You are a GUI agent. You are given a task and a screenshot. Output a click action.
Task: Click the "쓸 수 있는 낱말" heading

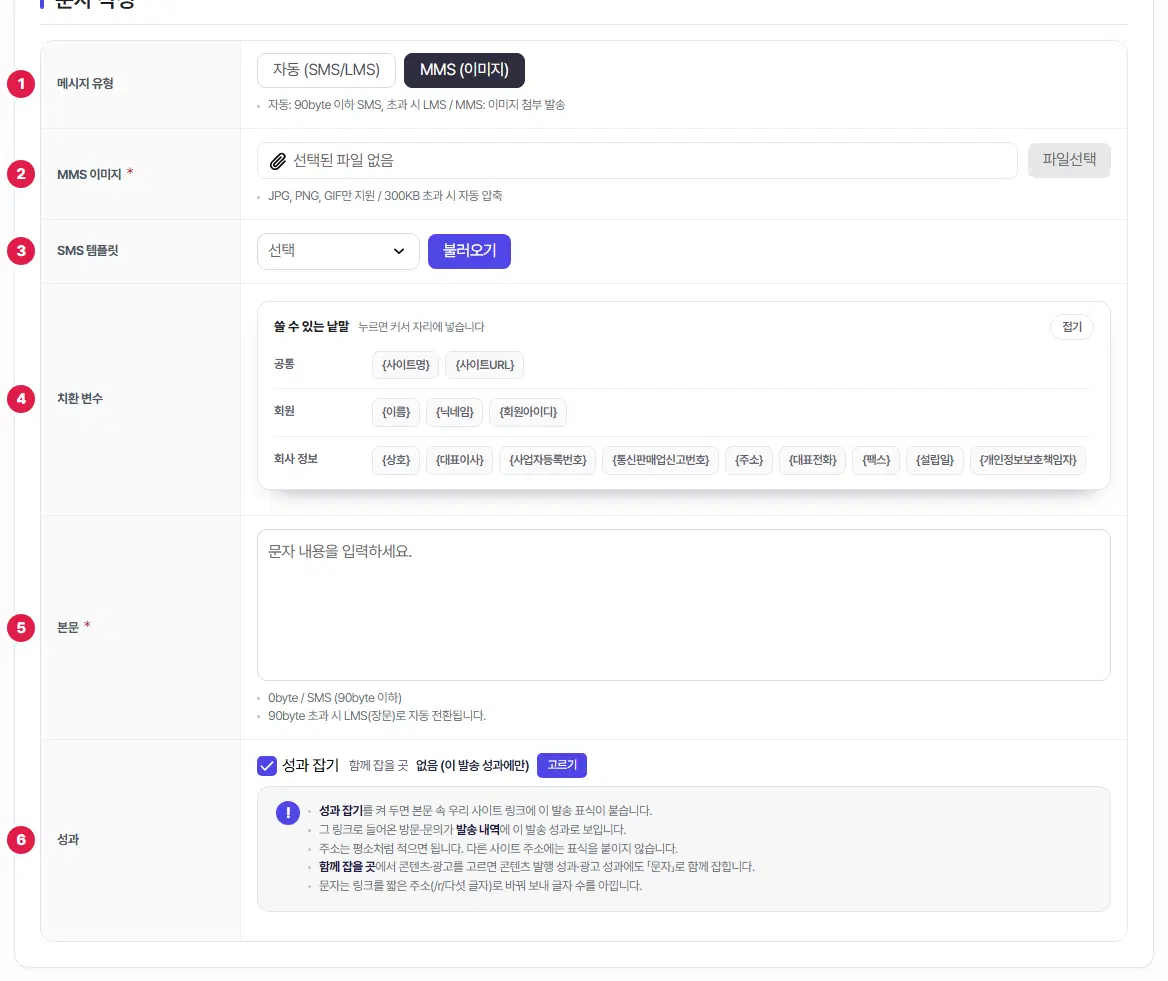[311, 326]
